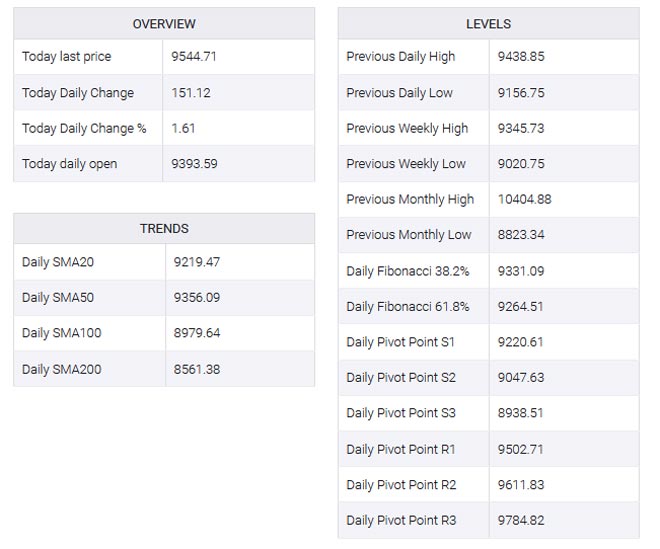660x549 pixels.
Task: Select the Today Daily Change % value 1.61
Action: [183, 128]
